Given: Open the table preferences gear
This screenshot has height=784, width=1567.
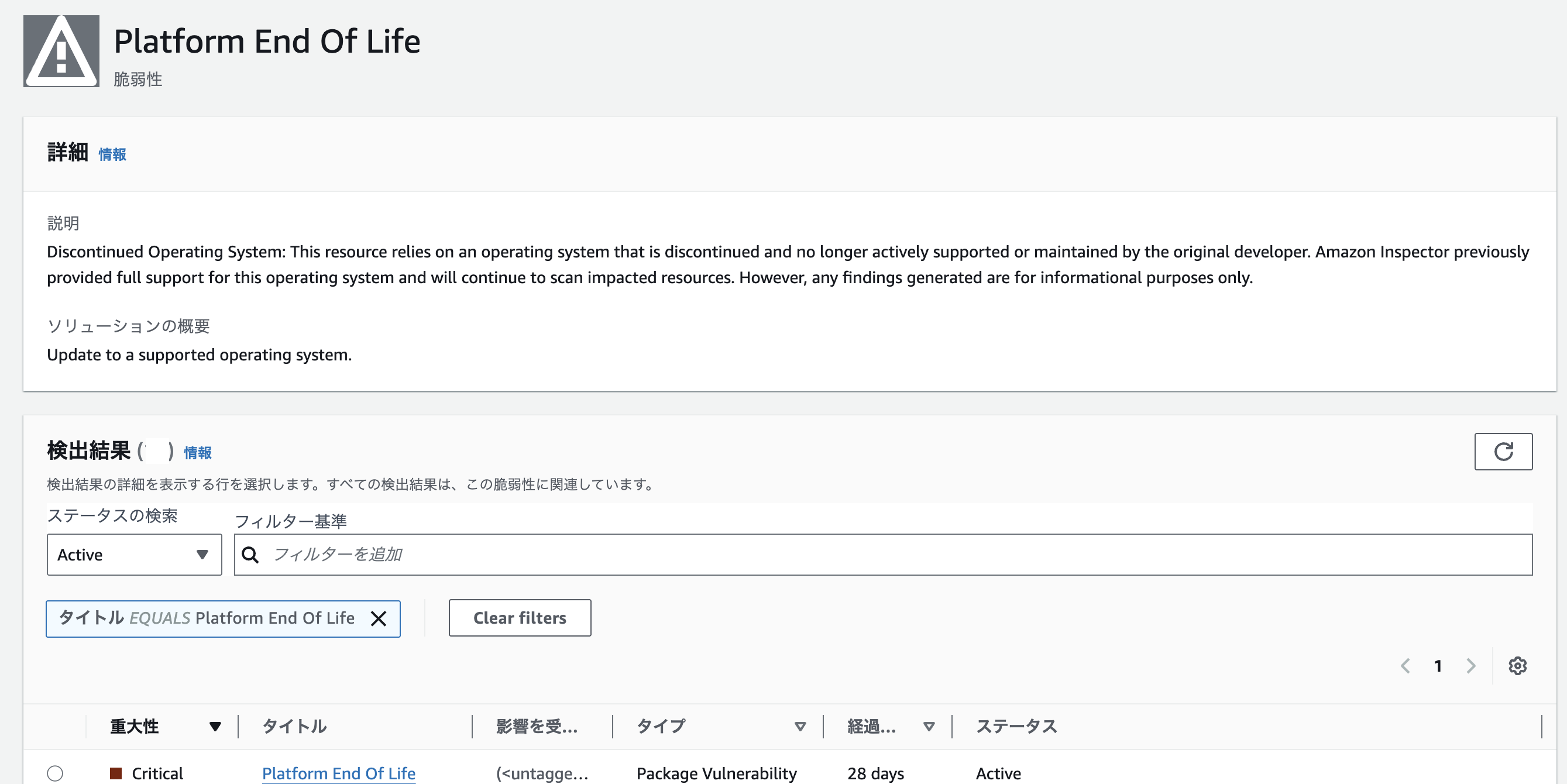Looking at the screenshot, I should tap(1517, 666).
